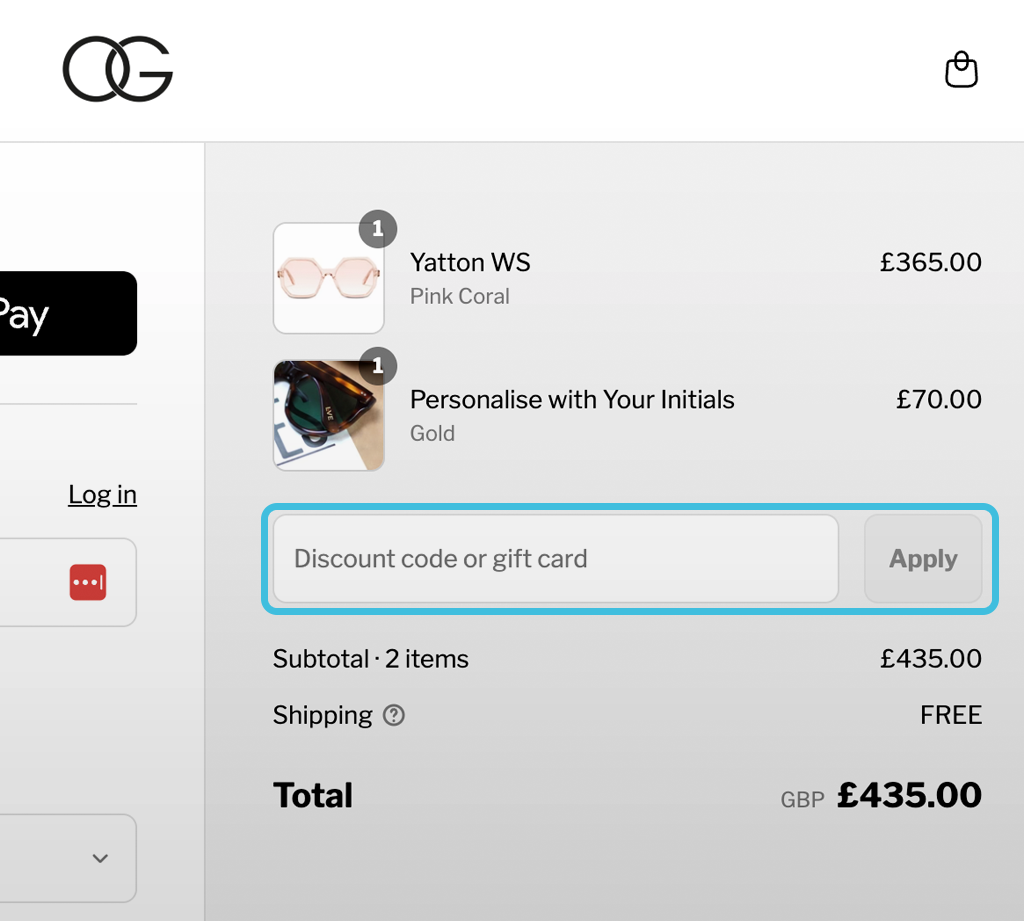Click quantity badge on Personalise thumbnail
This screenshot has height=921, width=1024.
(377, 366)
